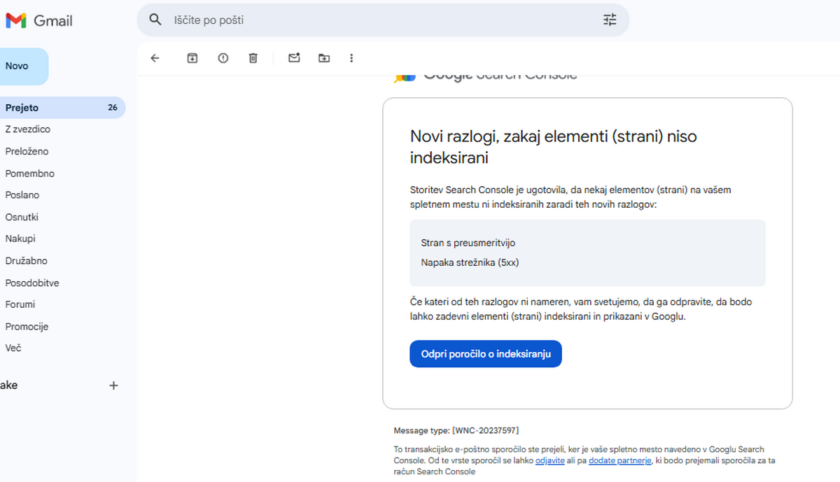Viewport: 840px width, 482px height.
Task: Click the Message type WNC-20237597 text
Action: (x=456, y=430)
